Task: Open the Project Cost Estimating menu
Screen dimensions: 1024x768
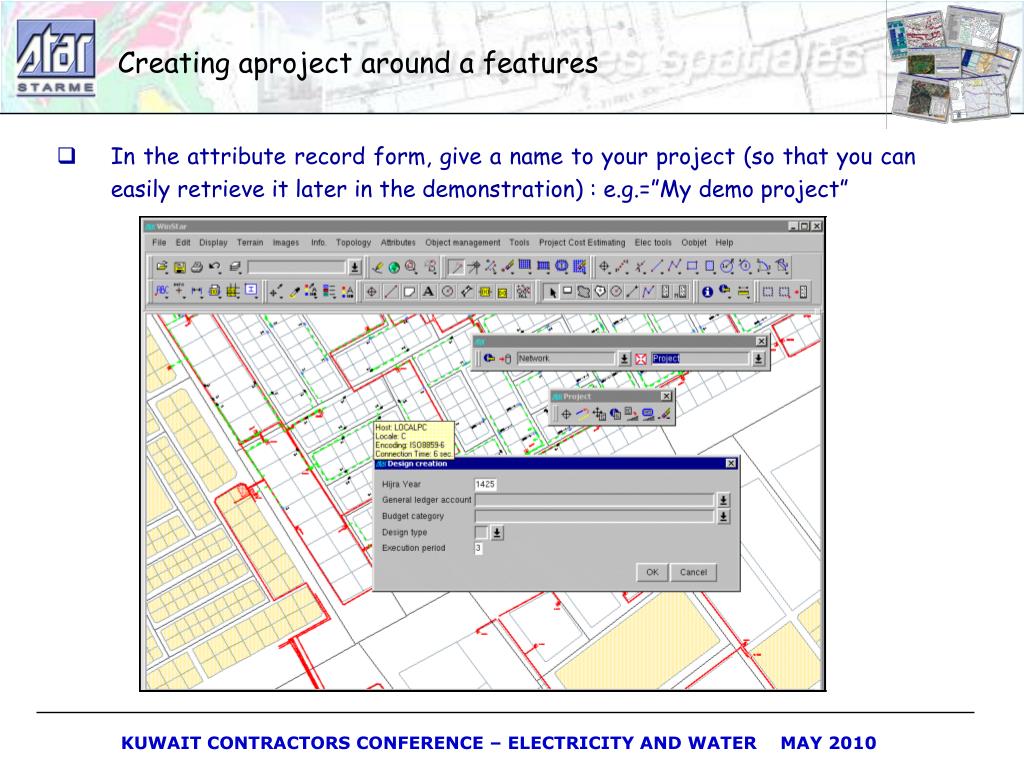Action: point(582,242)
